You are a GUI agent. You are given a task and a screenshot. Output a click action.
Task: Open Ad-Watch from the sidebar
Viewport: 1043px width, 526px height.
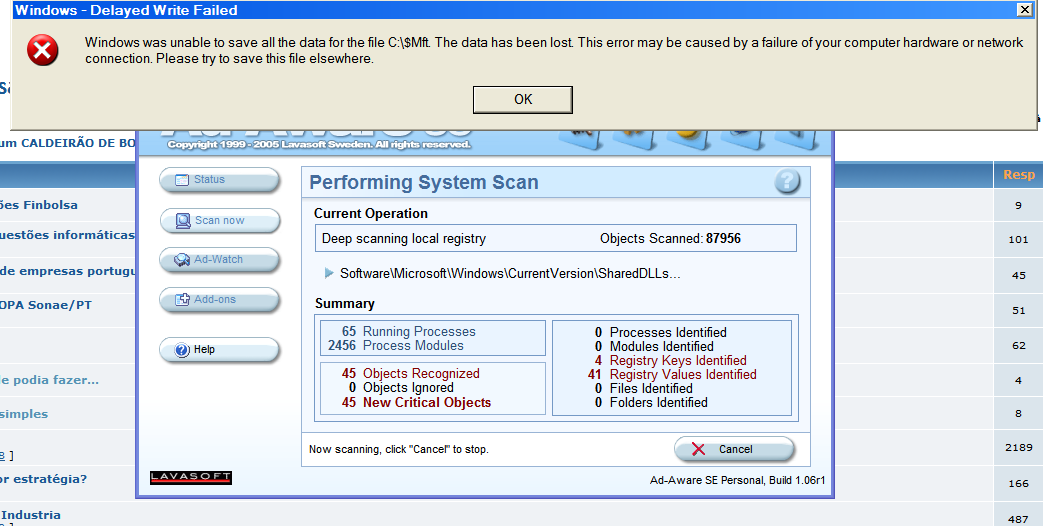[220, 259]
